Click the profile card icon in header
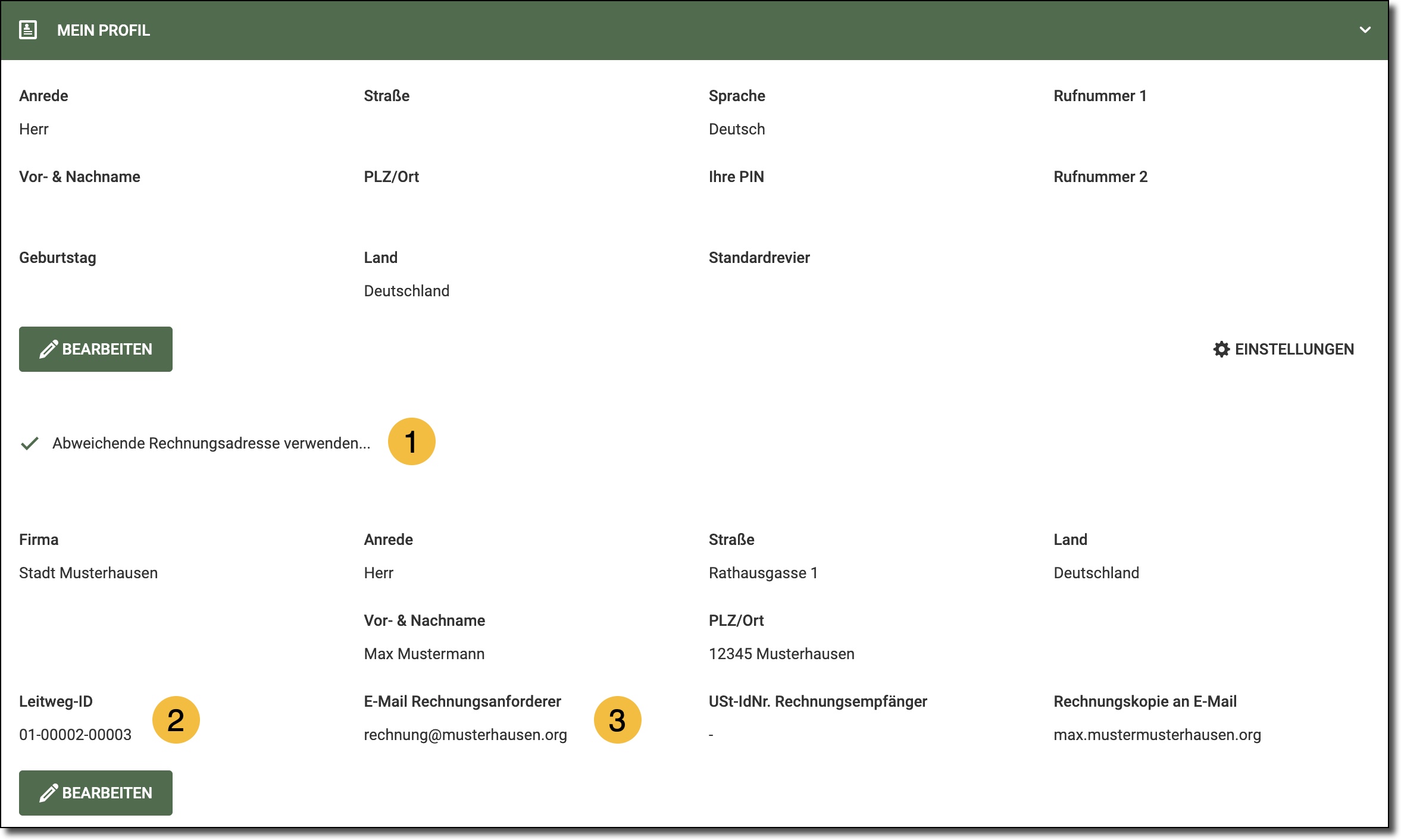1401x840 pixels. point(28,30)
